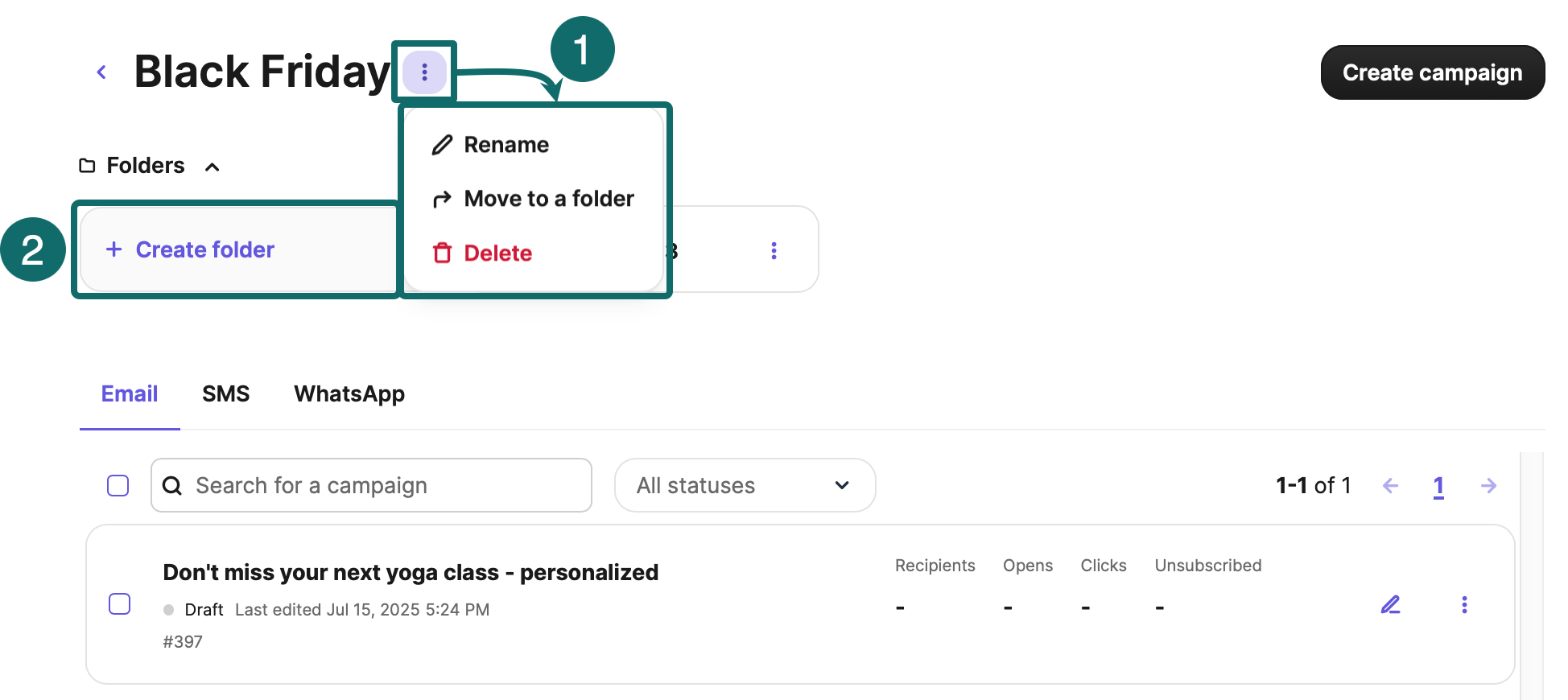The image size is (1568, 700).
Task: Choose Delete from the menu
Action: click(x=497, y=253)
